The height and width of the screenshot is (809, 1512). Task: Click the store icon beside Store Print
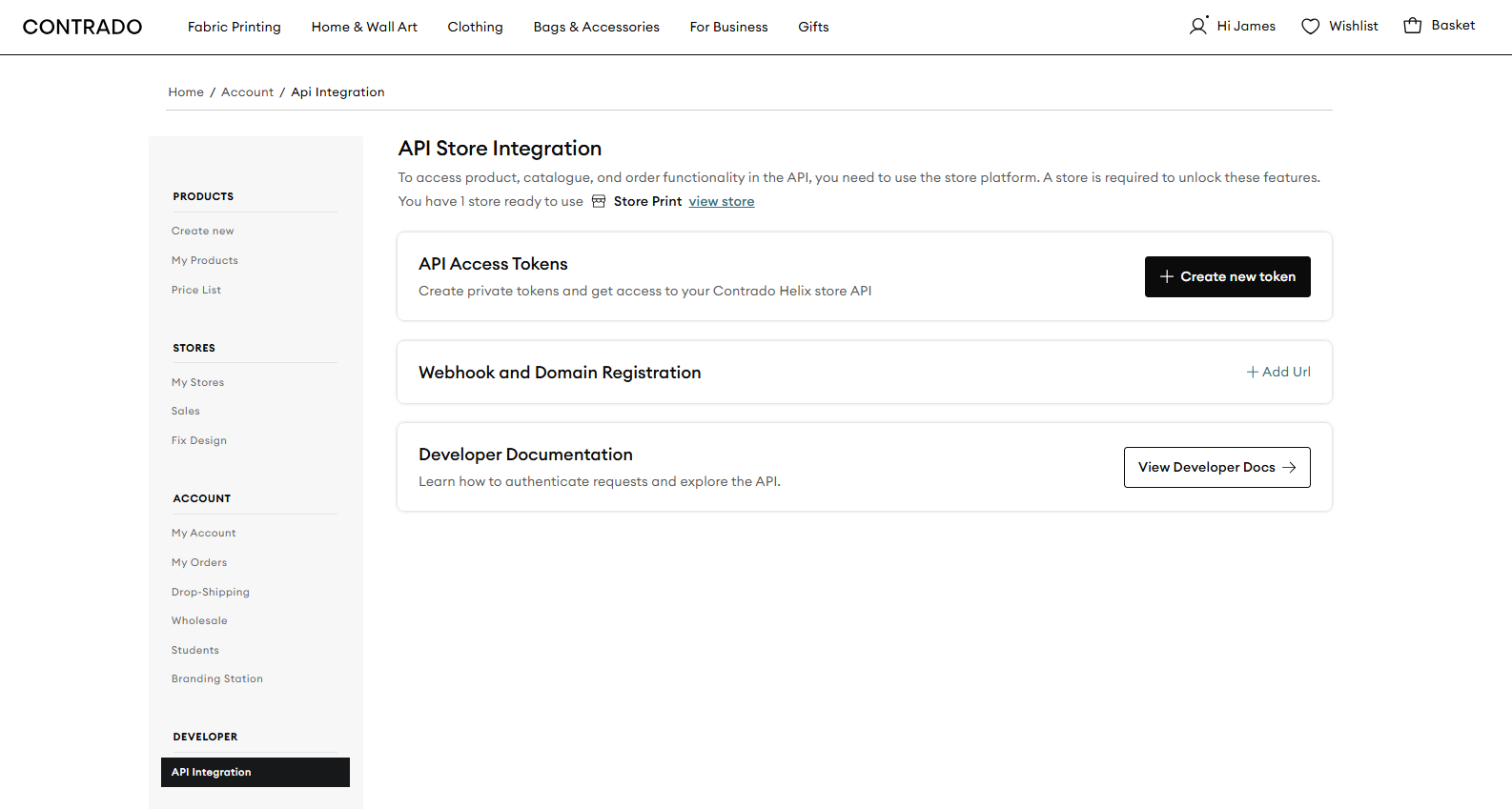599,201
